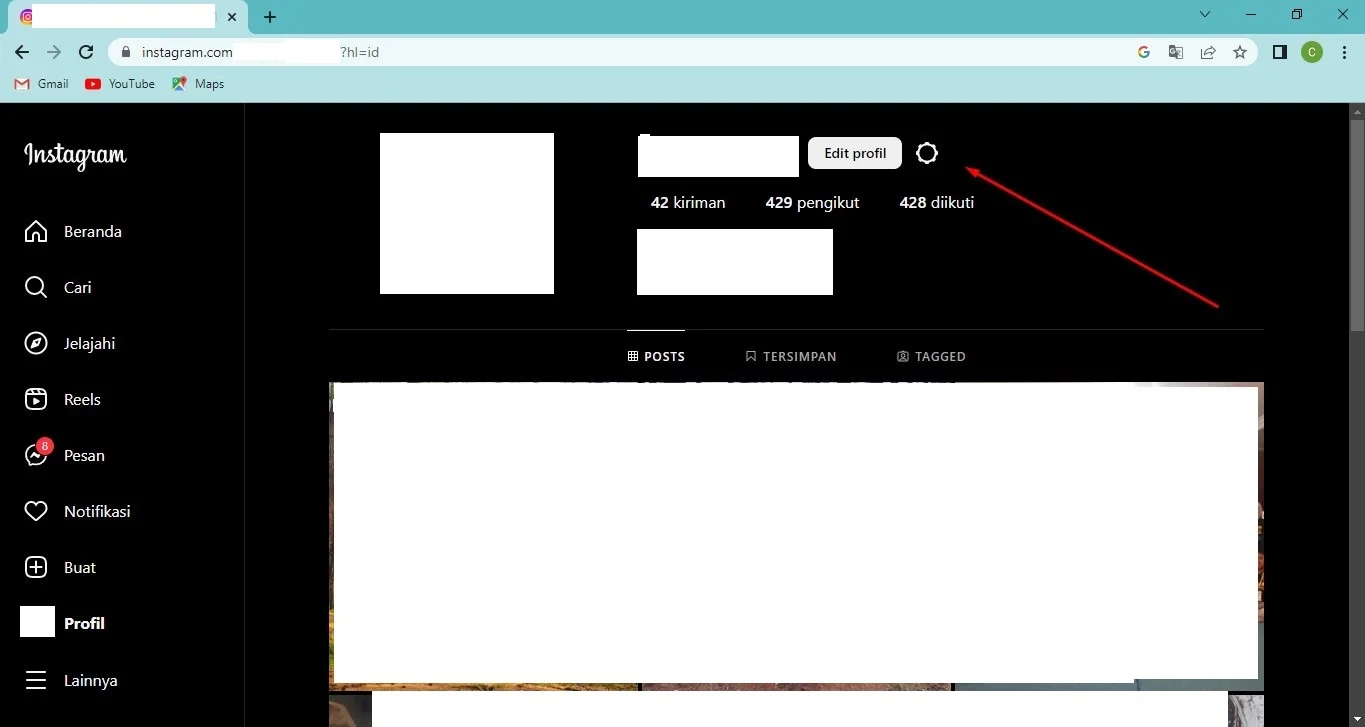Click the Google icon in address bar
1365x727 pixels.
(x=1144, y=52)
